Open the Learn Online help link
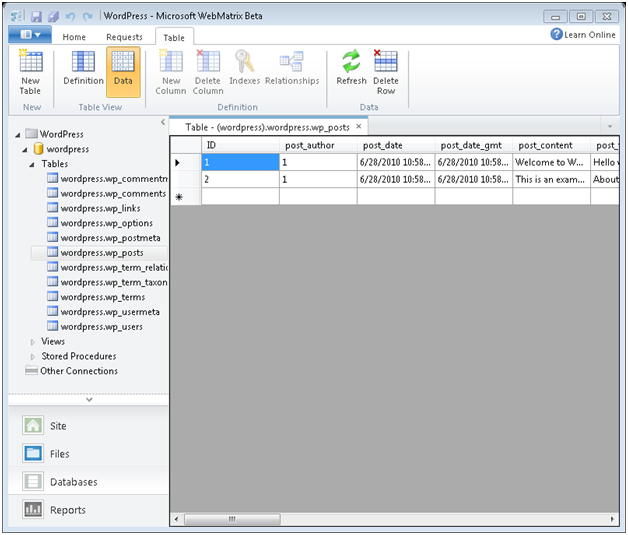The image size is (628, 535). 583,35
